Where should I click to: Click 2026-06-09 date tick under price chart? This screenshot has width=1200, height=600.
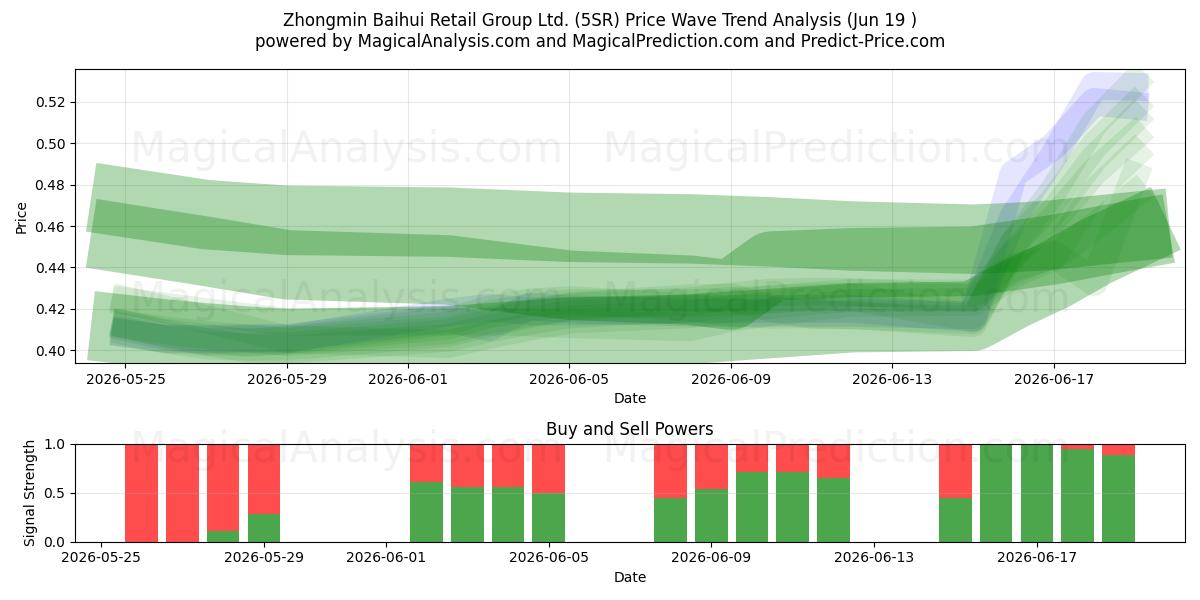click(x=731, y=379)
